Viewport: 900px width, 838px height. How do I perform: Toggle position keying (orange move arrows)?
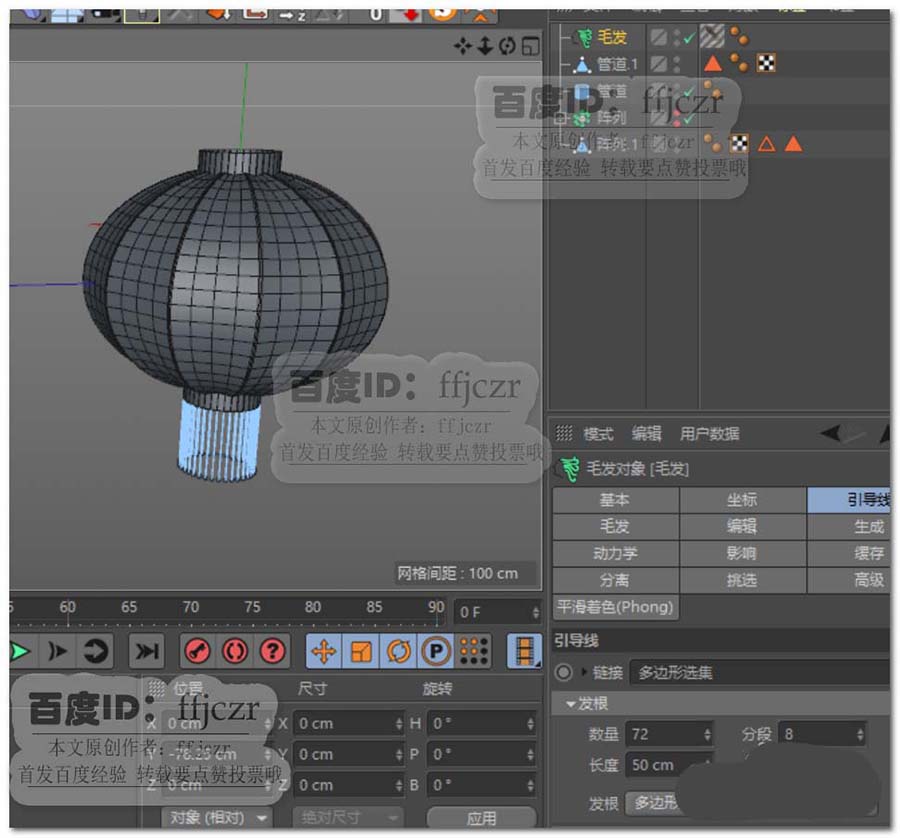pos(324,651)
